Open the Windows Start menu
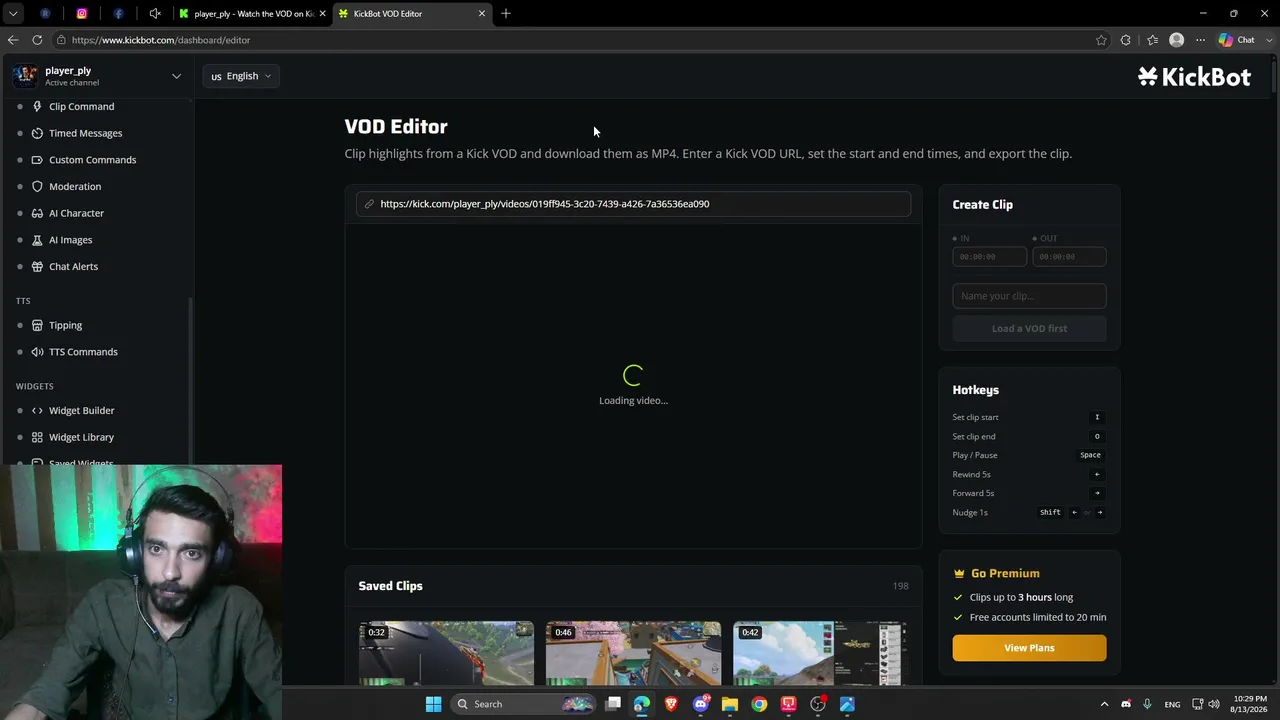The width and height of the screenshot is (1280, 720). click(x=434, y=704)
